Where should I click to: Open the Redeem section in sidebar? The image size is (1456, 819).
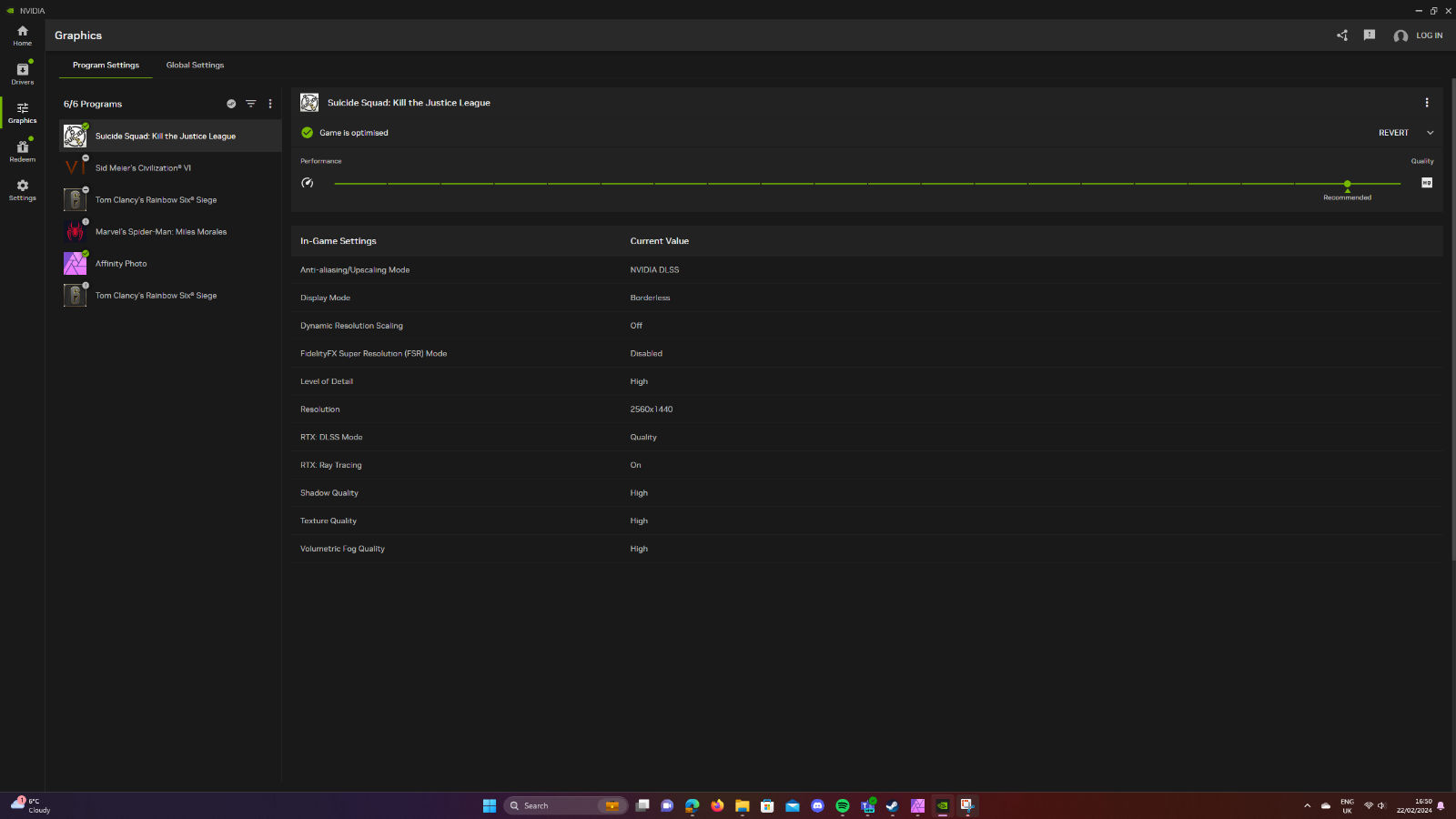[x=22, y=151]
